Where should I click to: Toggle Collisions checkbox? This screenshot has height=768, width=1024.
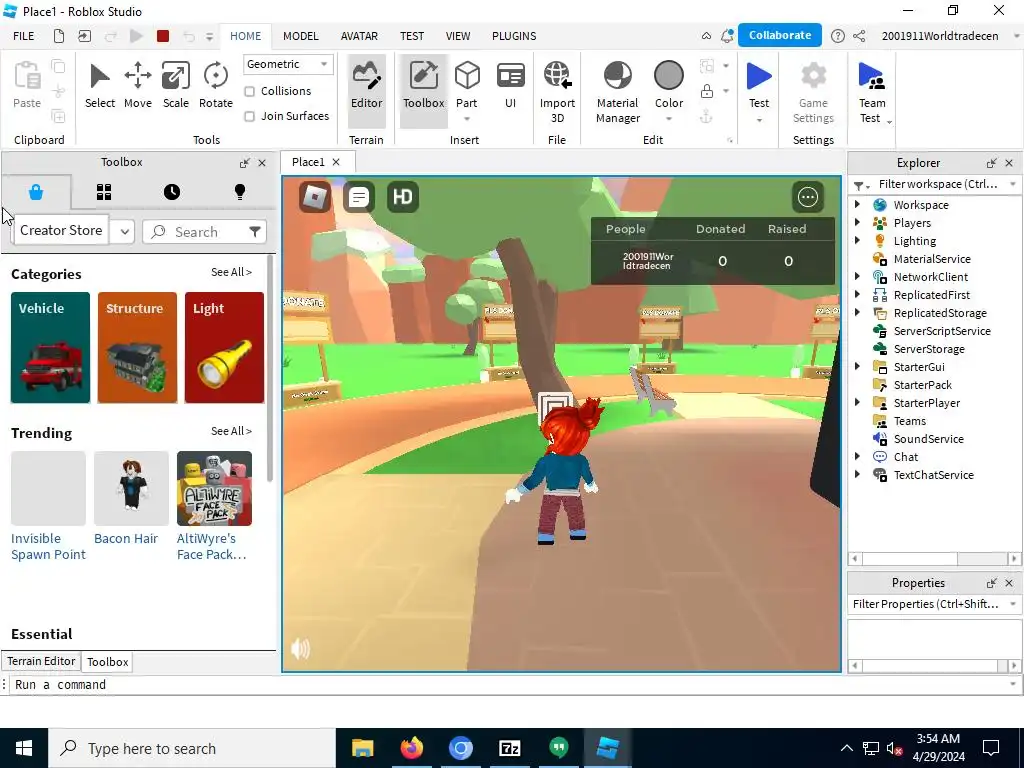tap(249, 91)
